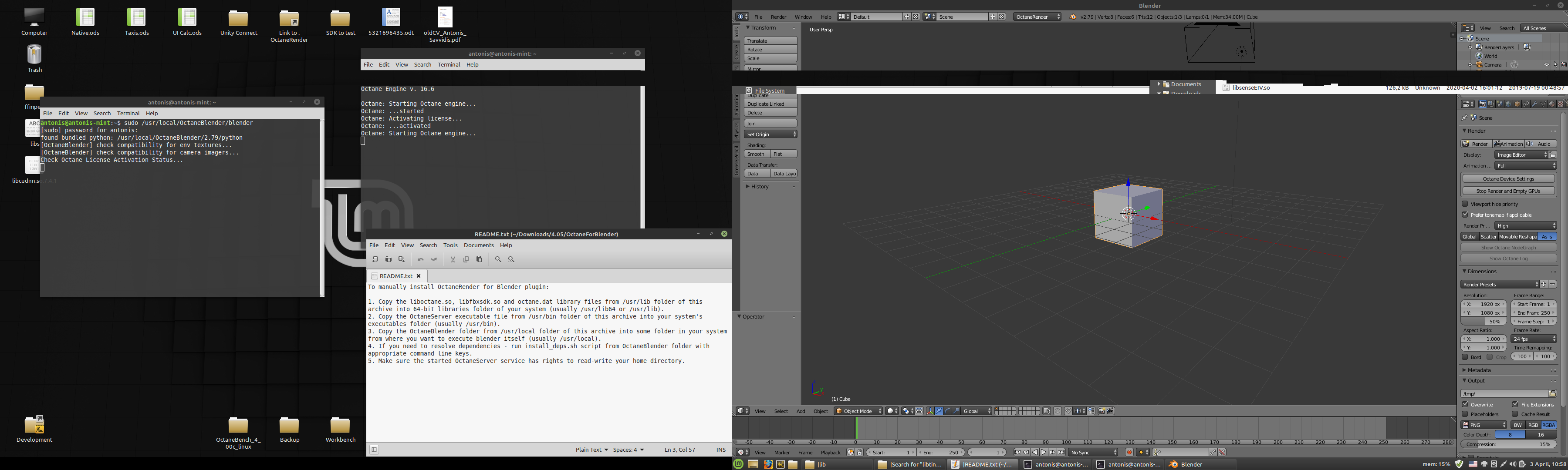The image size is (1568, 470).
Task: Enable the translate manipulator arrow icon
Action: click(x=939, y=411)
